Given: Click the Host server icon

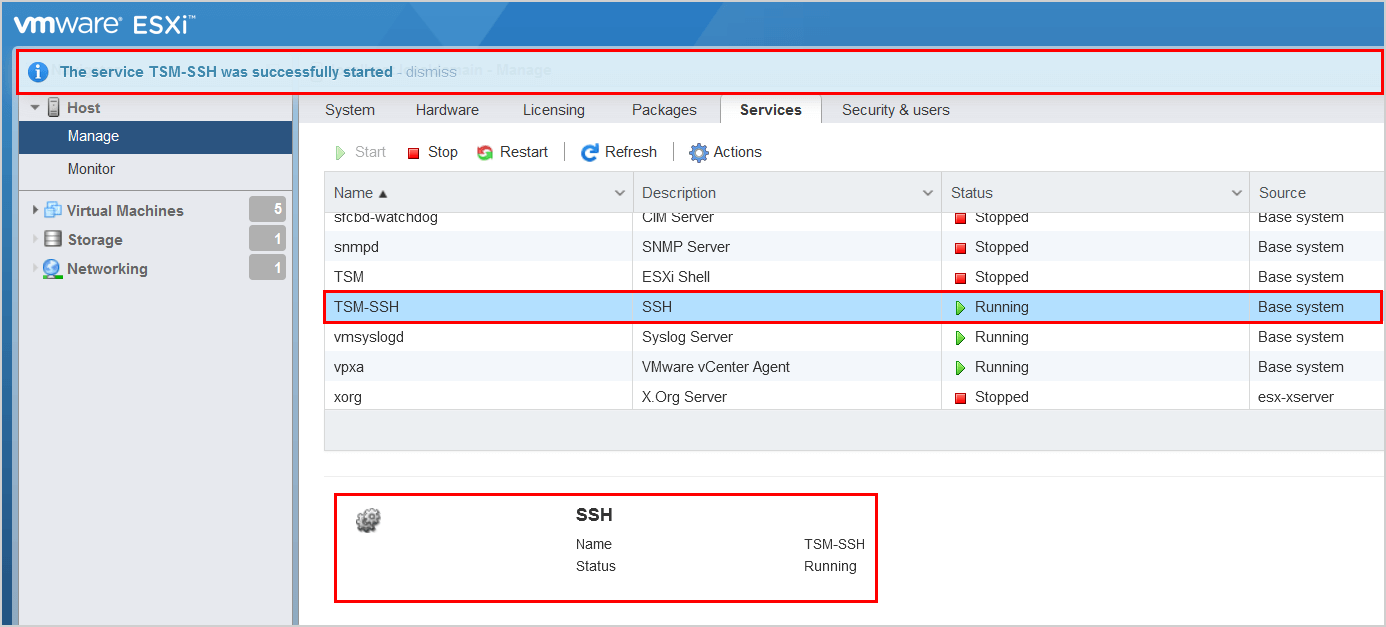Looking at the screenshot, I should (54, 108).
